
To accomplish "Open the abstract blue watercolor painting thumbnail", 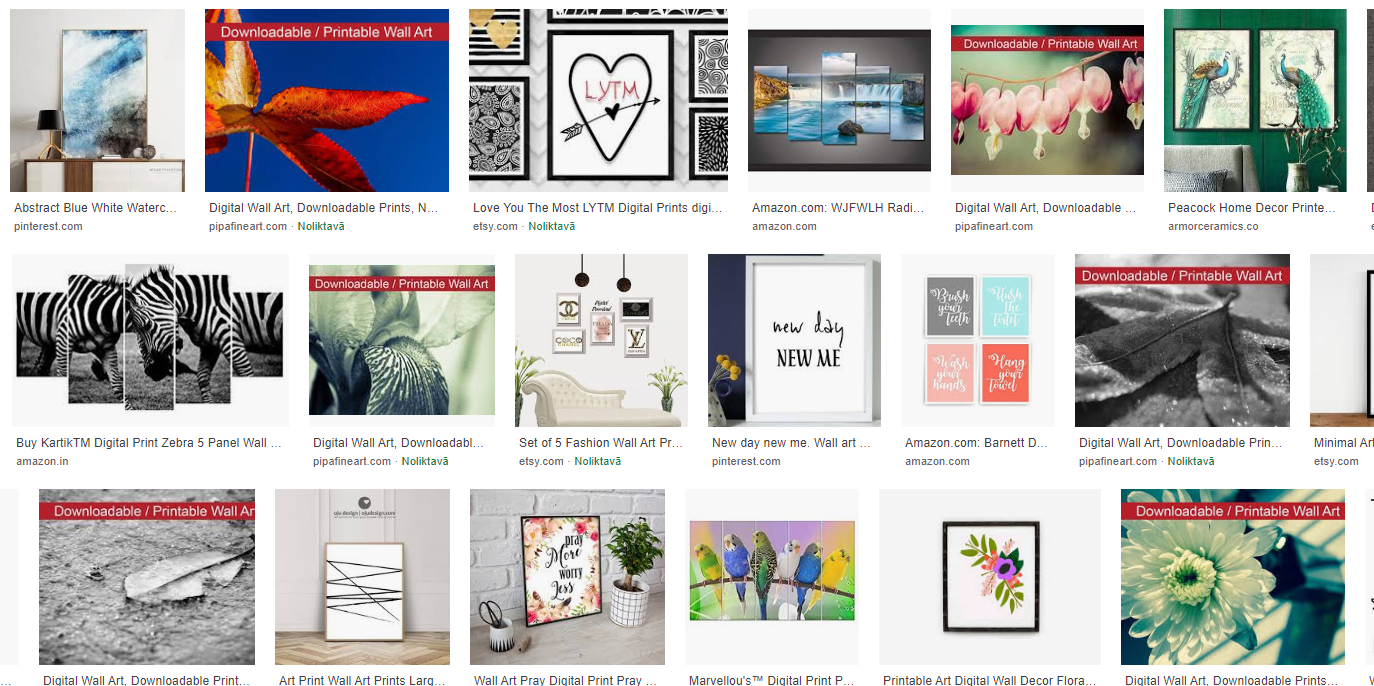I will click(97, 100).
